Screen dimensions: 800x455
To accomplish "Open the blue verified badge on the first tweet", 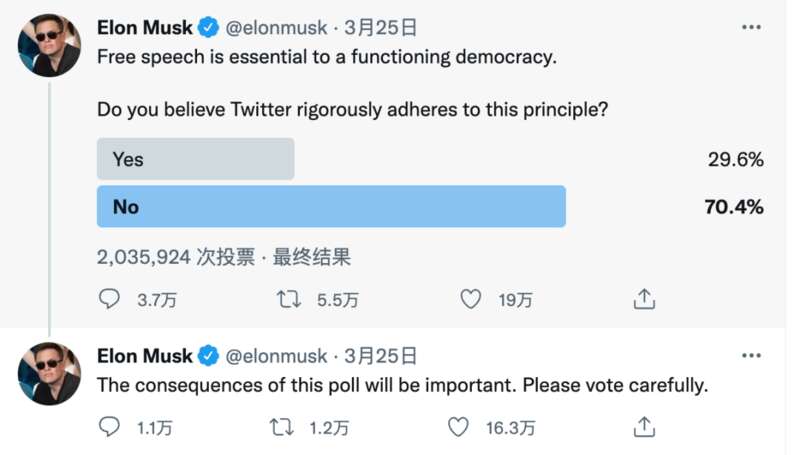I will 208,28.
